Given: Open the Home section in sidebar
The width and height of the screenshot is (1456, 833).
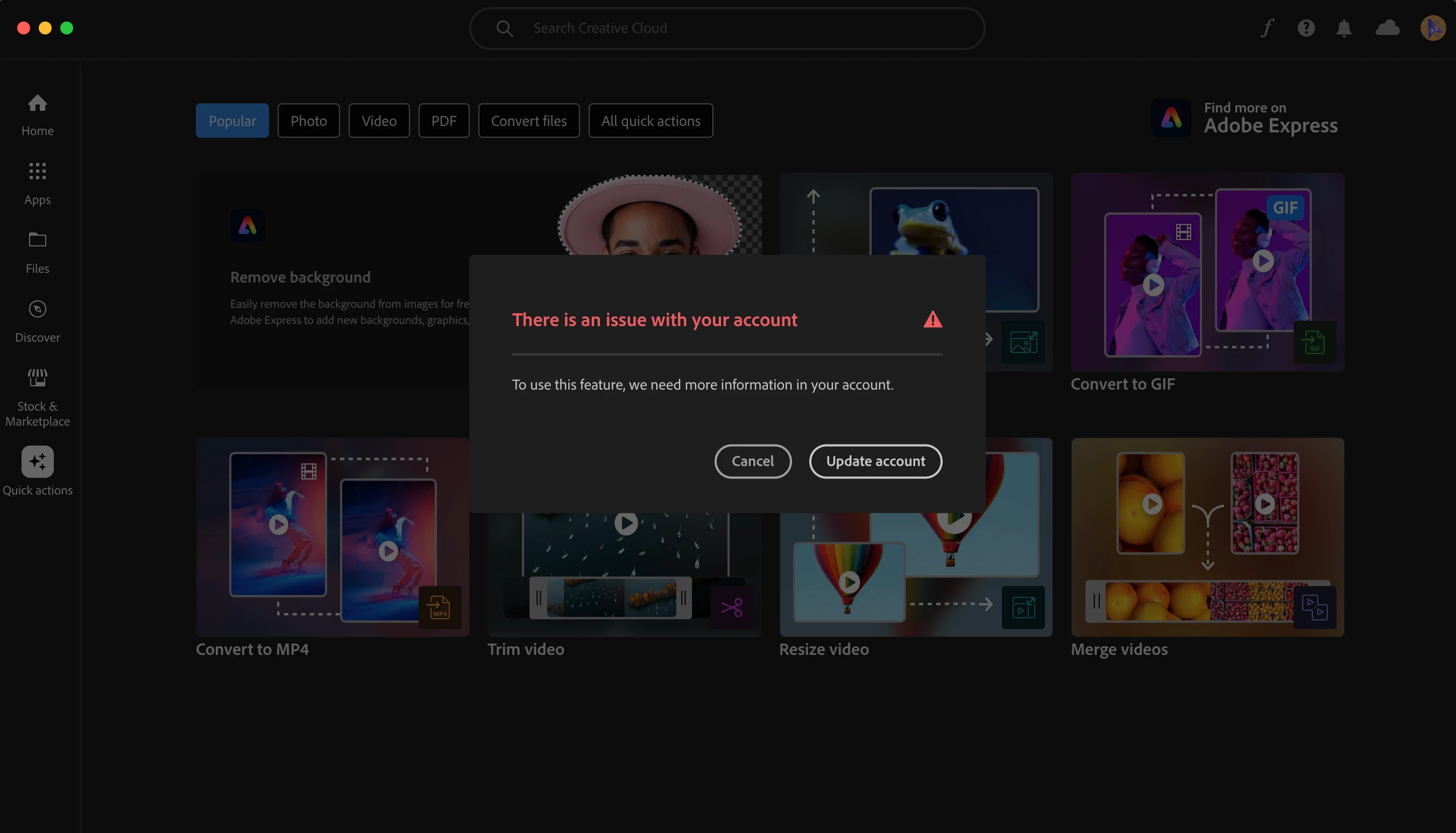Looking at the screenshot, I should 37,115.
